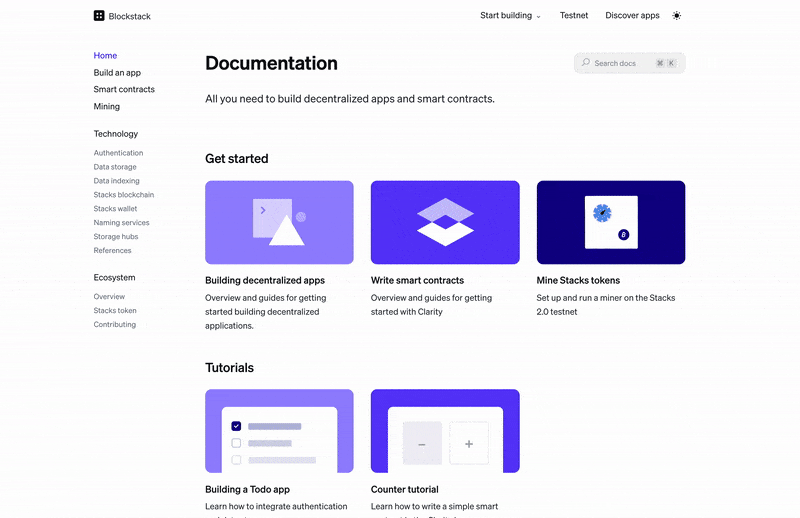Open the Discover apps link
This screenshot has width=800, height=518.
tap(632, 16)
